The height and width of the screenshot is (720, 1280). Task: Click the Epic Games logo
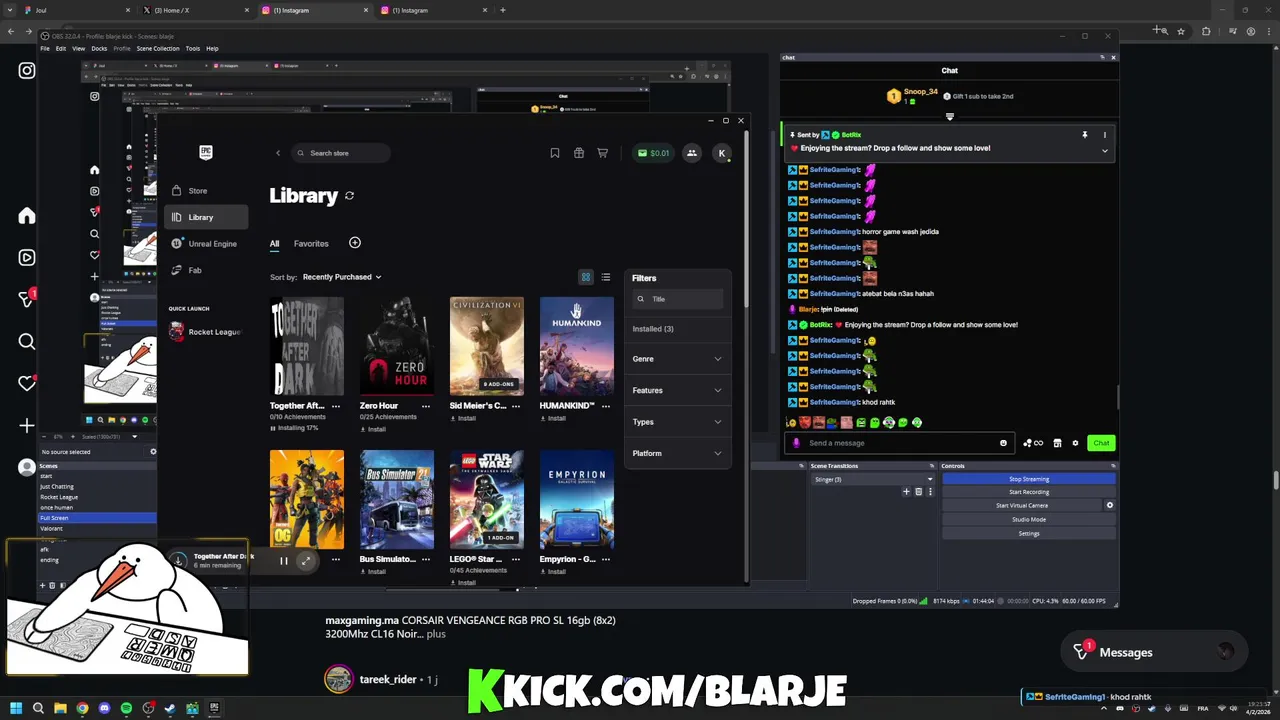coord(205,152)
